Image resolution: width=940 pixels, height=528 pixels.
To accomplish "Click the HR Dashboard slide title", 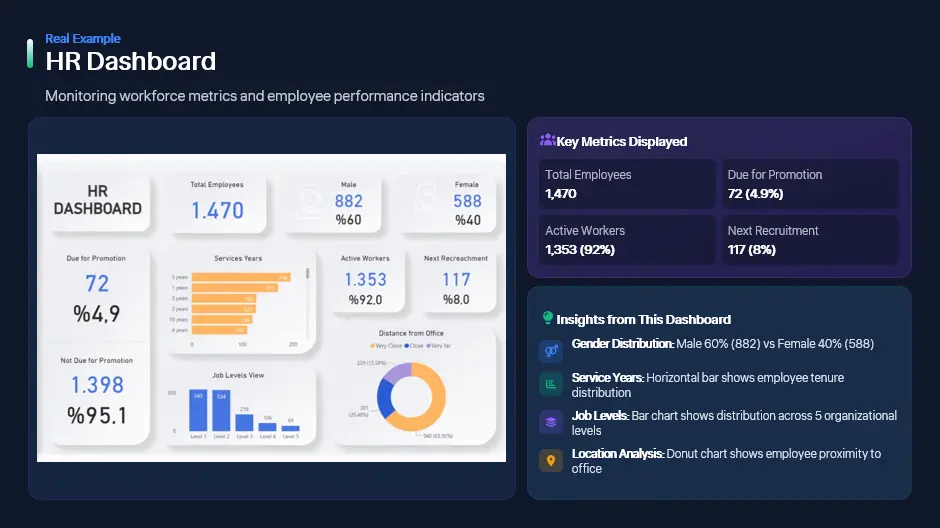I will click(x=131, y=61).
